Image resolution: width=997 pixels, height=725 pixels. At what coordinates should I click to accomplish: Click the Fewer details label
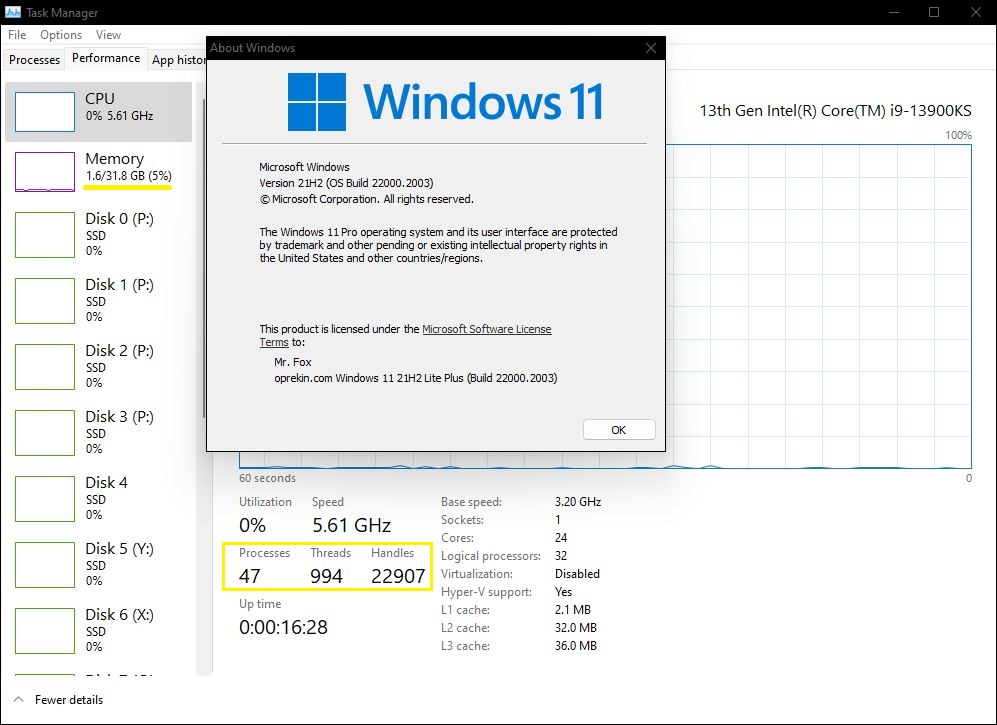tap(69, 700)
